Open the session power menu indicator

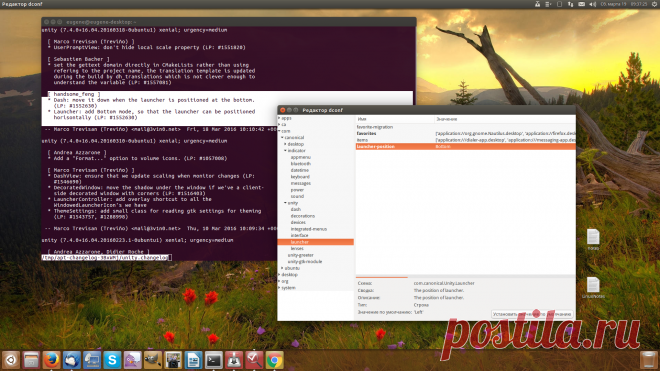coord(655,4)
